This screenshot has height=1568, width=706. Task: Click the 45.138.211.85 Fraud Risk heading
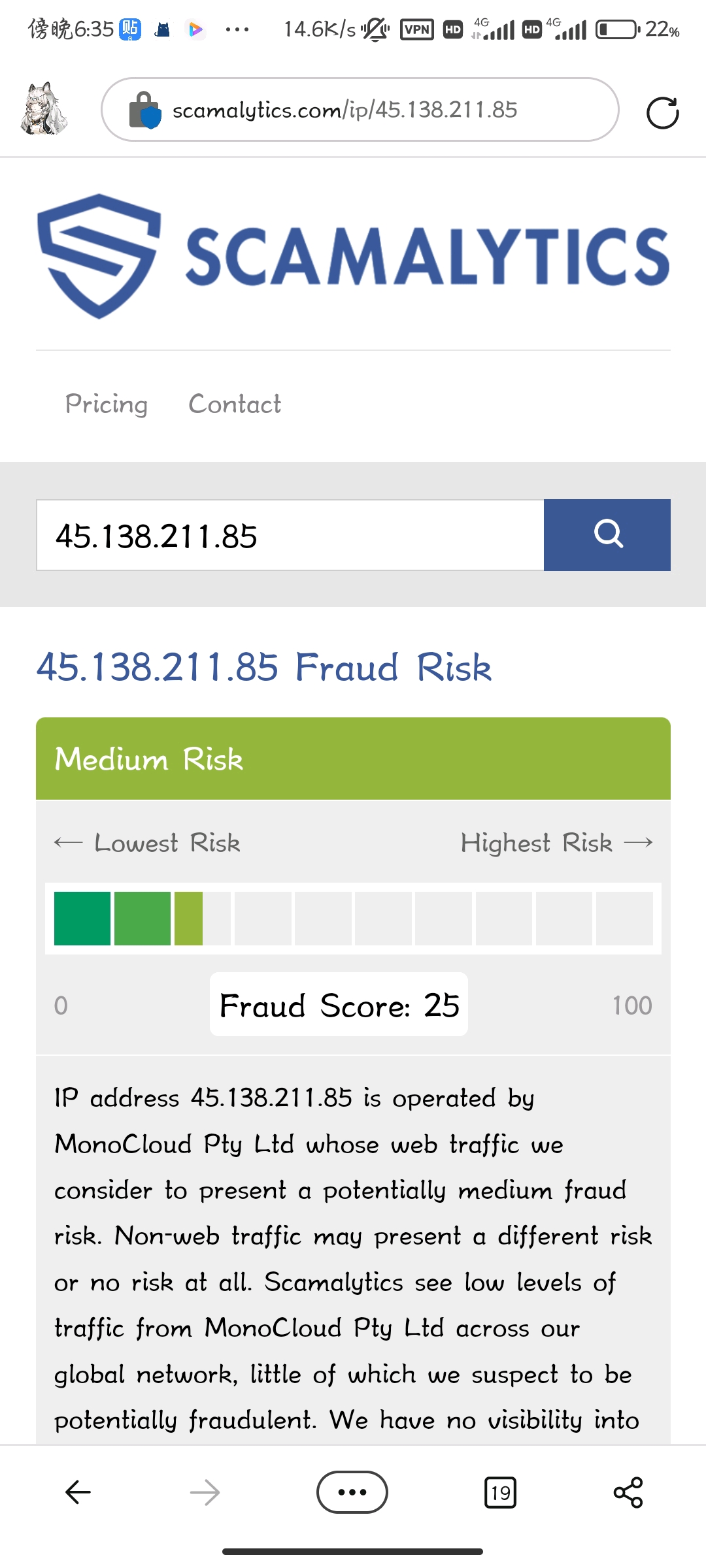point(263,667)
